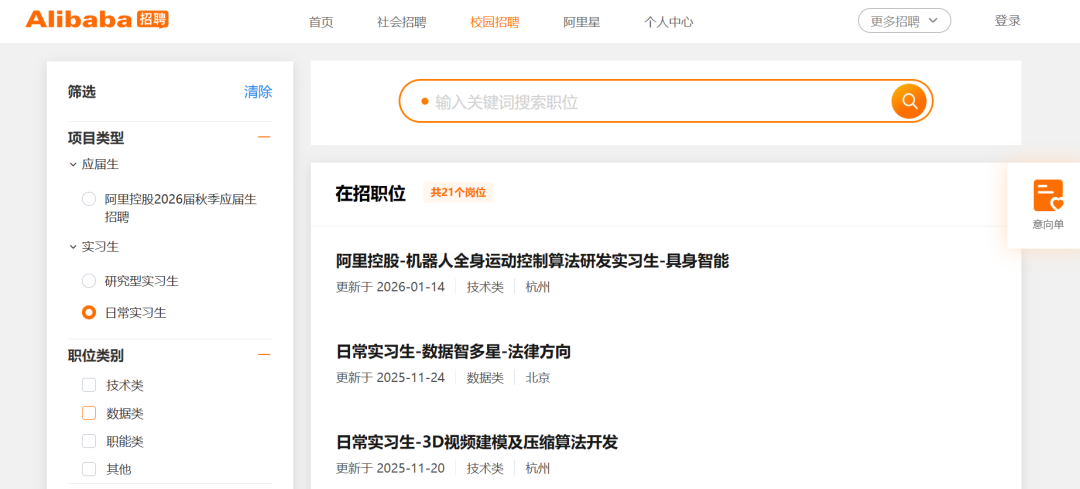Click the Alibaba 招聘 logo
1080x489 pixels.
pyautogui.click(x=97, y=19)
